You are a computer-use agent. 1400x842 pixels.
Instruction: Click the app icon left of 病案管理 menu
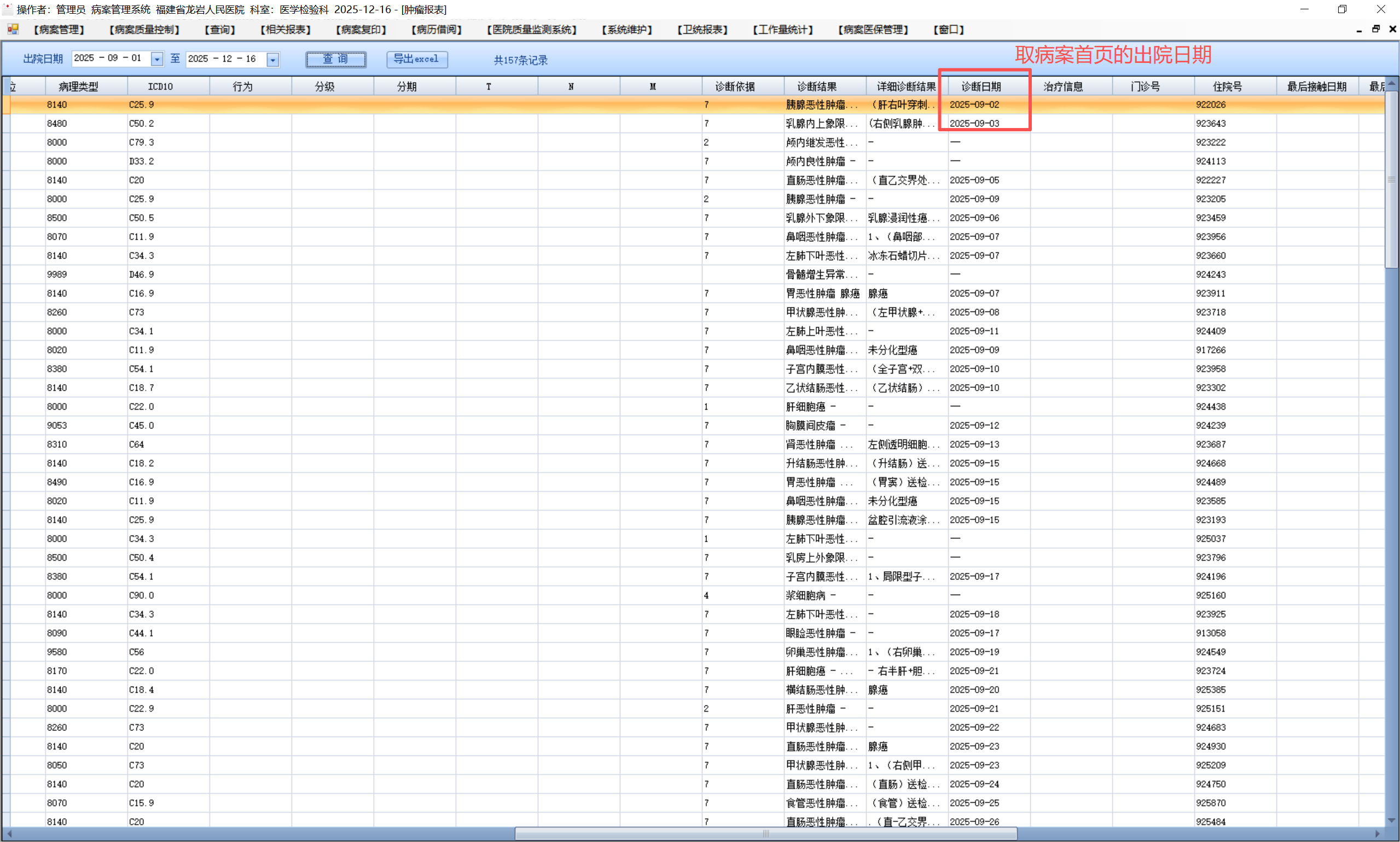(x=13, y=29)
